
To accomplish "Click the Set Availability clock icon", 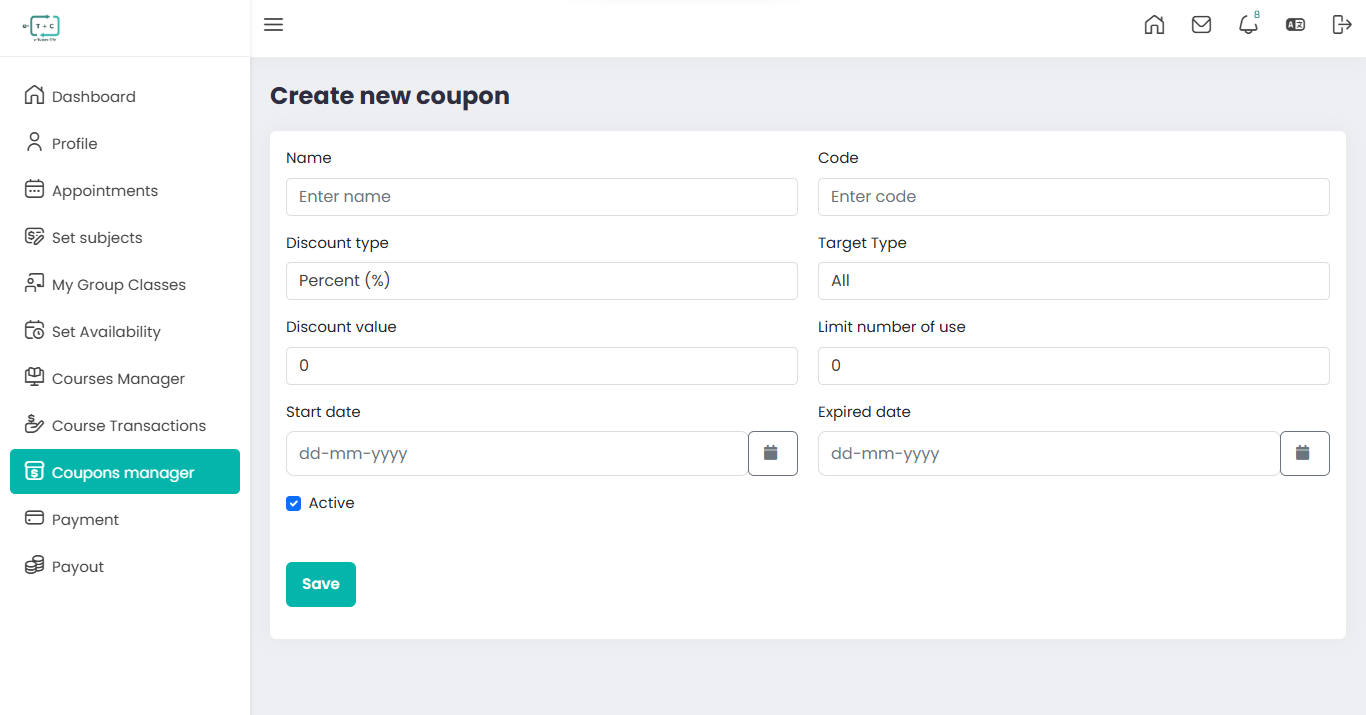I will pos(34,330).
